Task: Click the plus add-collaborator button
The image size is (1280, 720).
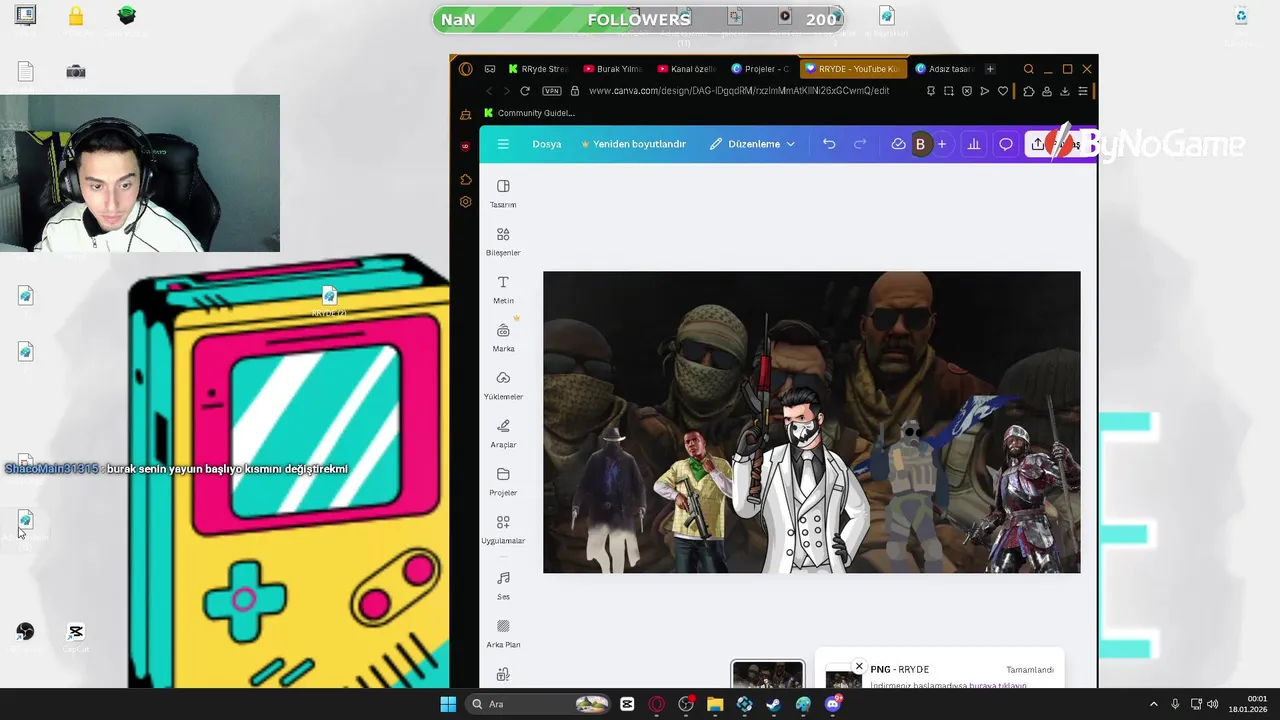Action: [942, 144]
